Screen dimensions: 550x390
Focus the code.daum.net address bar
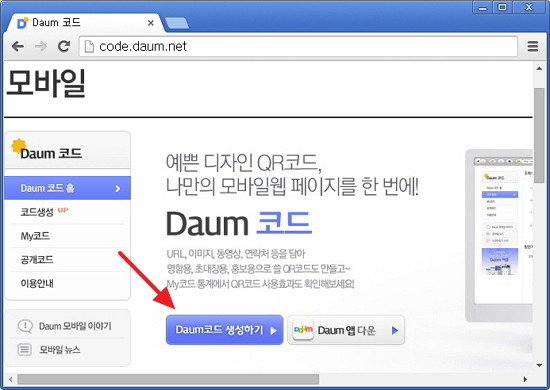[x=298, y=46]
